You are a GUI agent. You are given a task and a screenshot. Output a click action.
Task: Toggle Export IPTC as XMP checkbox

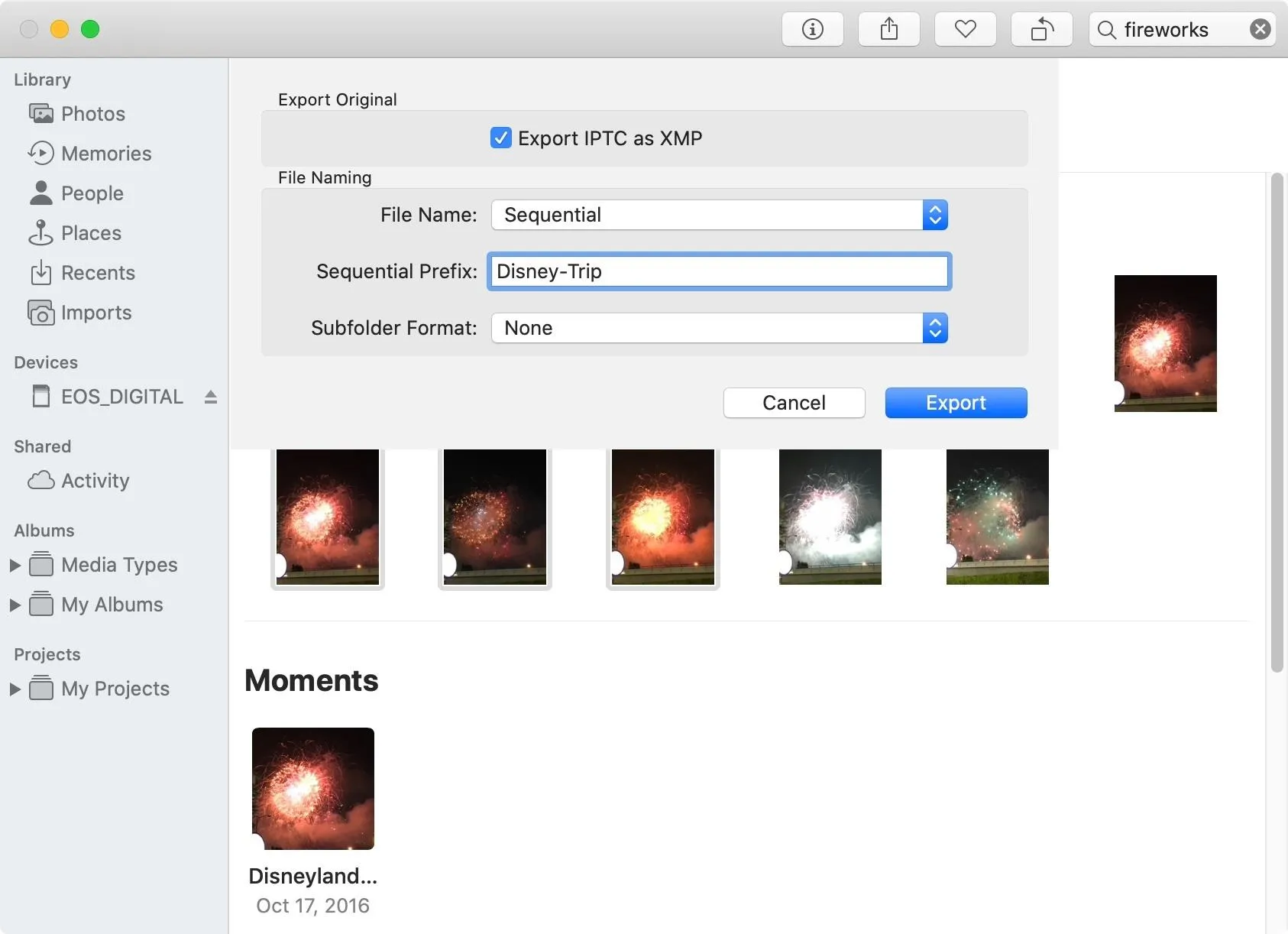click(x=501, y=138)
